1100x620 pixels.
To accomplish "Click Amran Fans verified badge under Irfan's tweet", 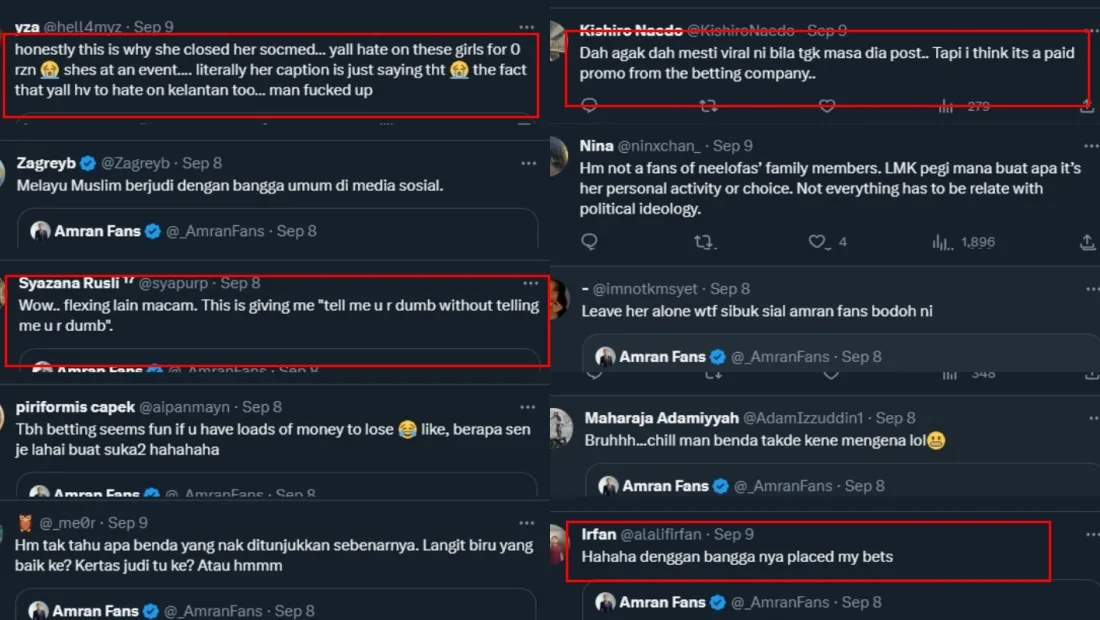I will tap(718, 602).
